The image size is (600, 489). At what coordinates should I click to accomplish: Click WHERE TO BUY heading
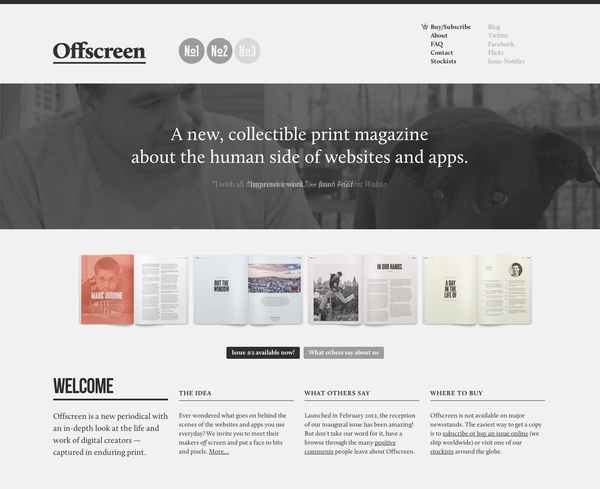tap(456, 393)
